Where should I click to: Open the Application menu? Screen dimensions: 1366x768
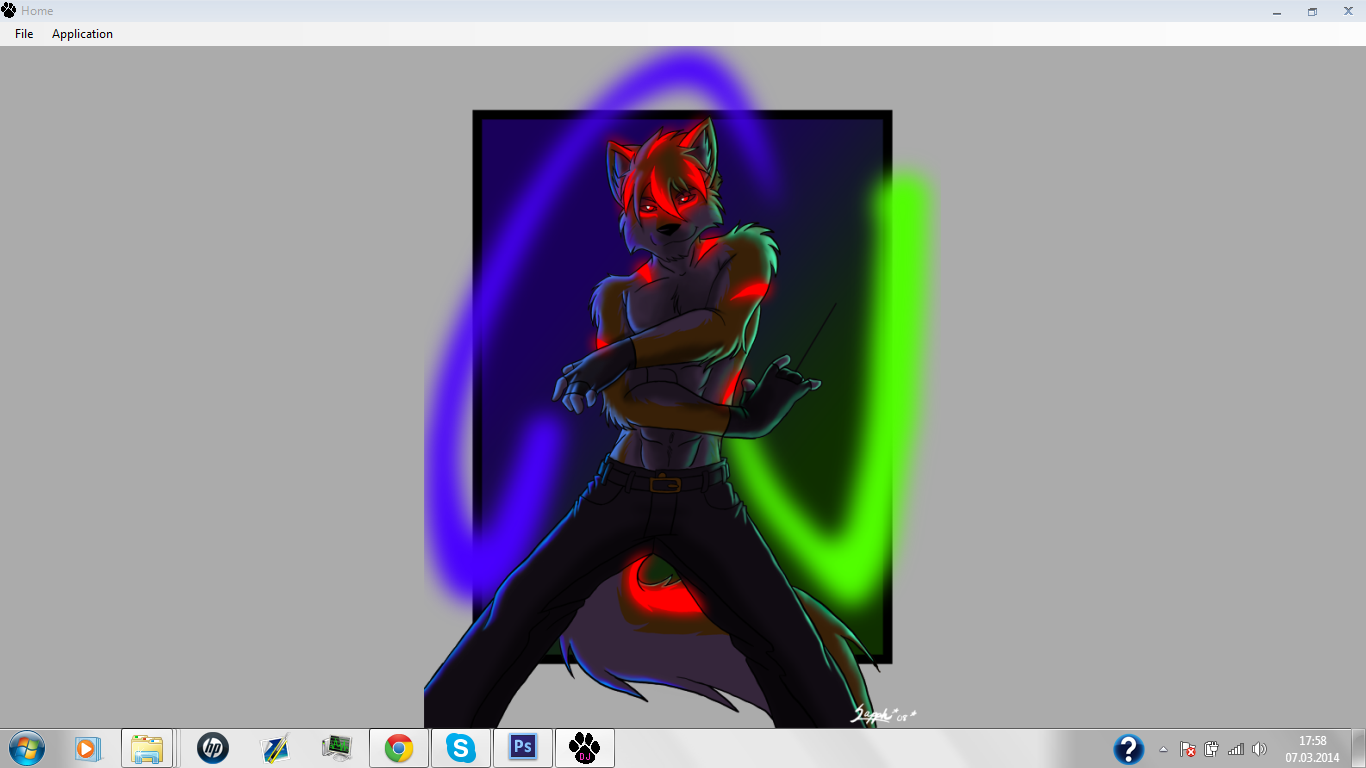(x=82, y=34)
